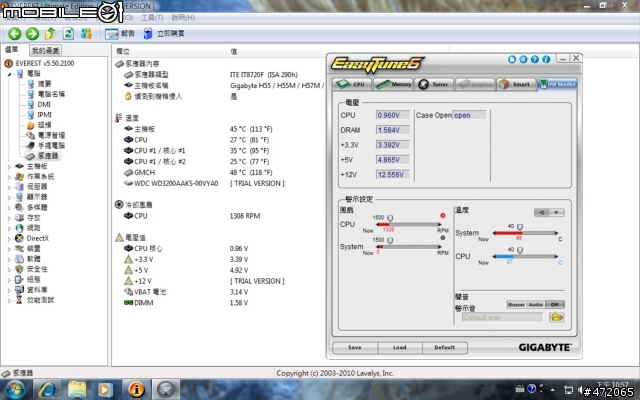Click the blue question-mark help icon

pos(535,60)
